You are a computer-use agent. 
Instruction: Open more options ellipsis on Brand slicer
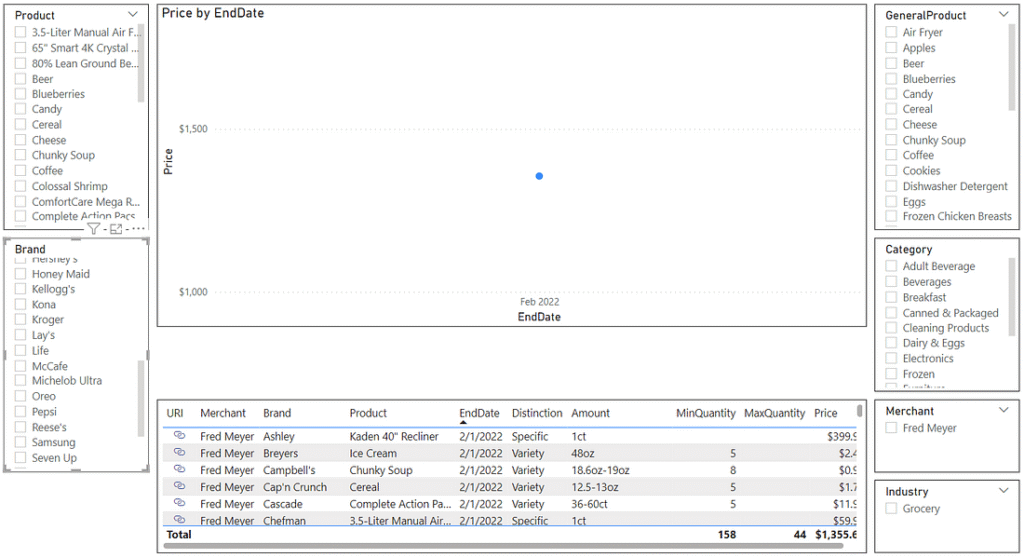tap(138, 229)
